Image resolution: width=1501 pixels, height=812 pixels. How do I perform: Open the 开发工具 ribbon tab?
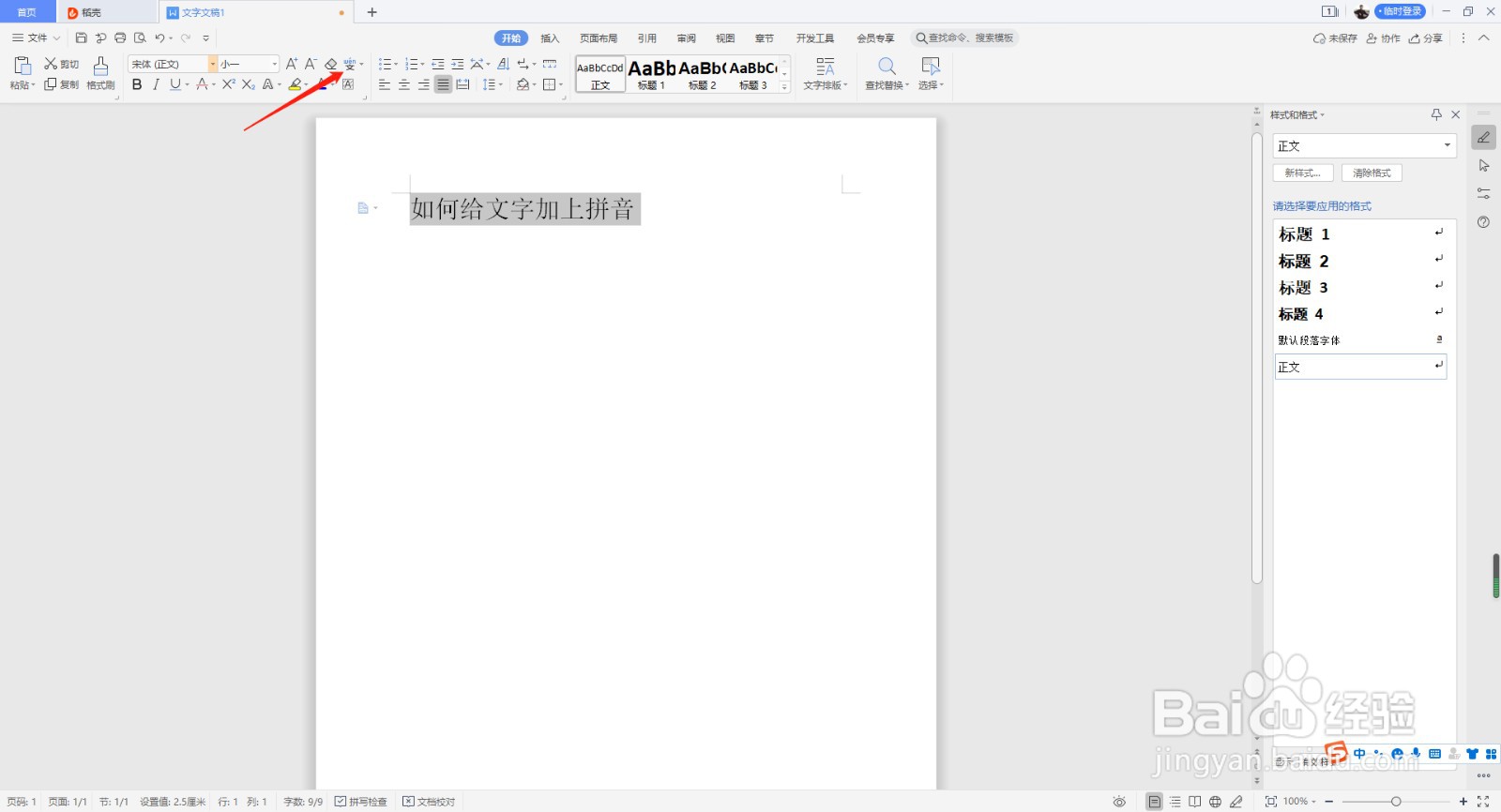(x=815, y=38)
